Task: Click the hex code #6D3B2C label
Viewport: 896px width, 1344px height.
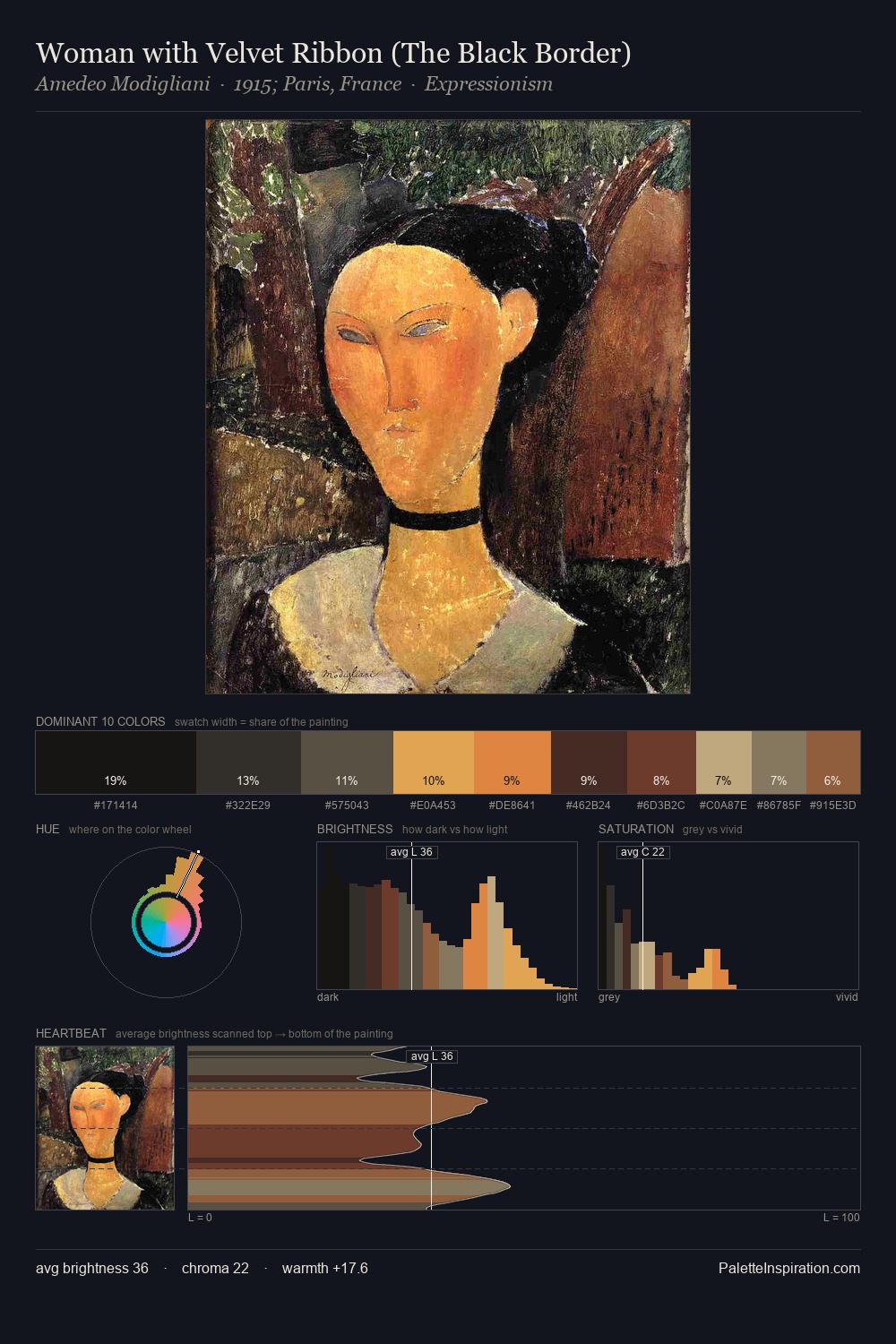Action: tap(661, 806)
